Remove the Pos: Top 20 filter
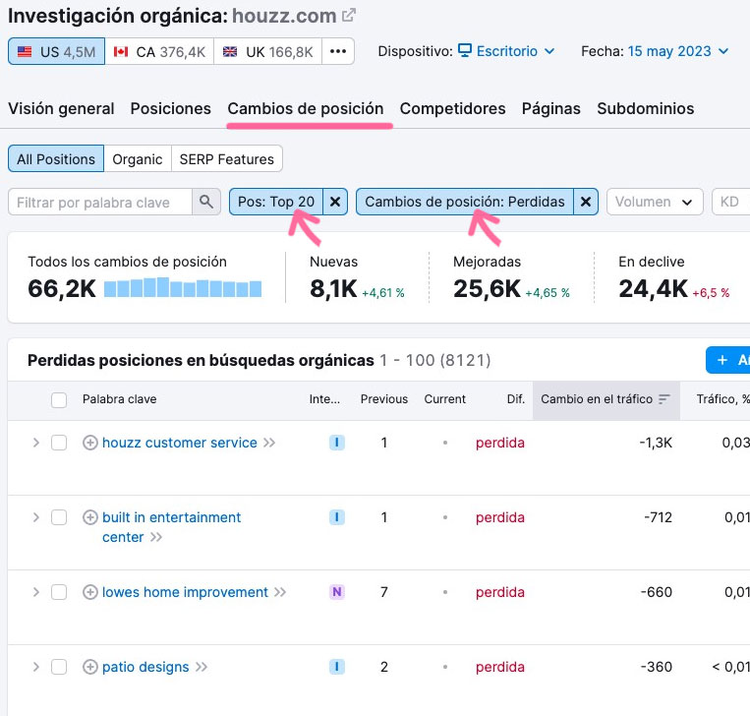The image size is (750, 716). [335, 202]
